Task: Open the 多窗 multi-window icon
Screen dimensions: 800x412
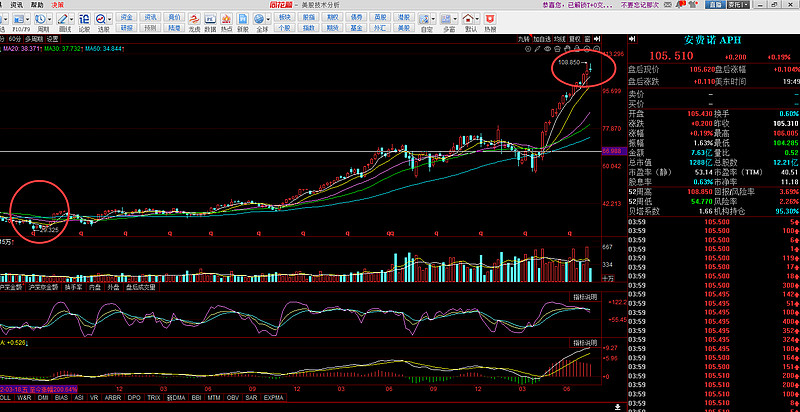Action: [445, 19]
